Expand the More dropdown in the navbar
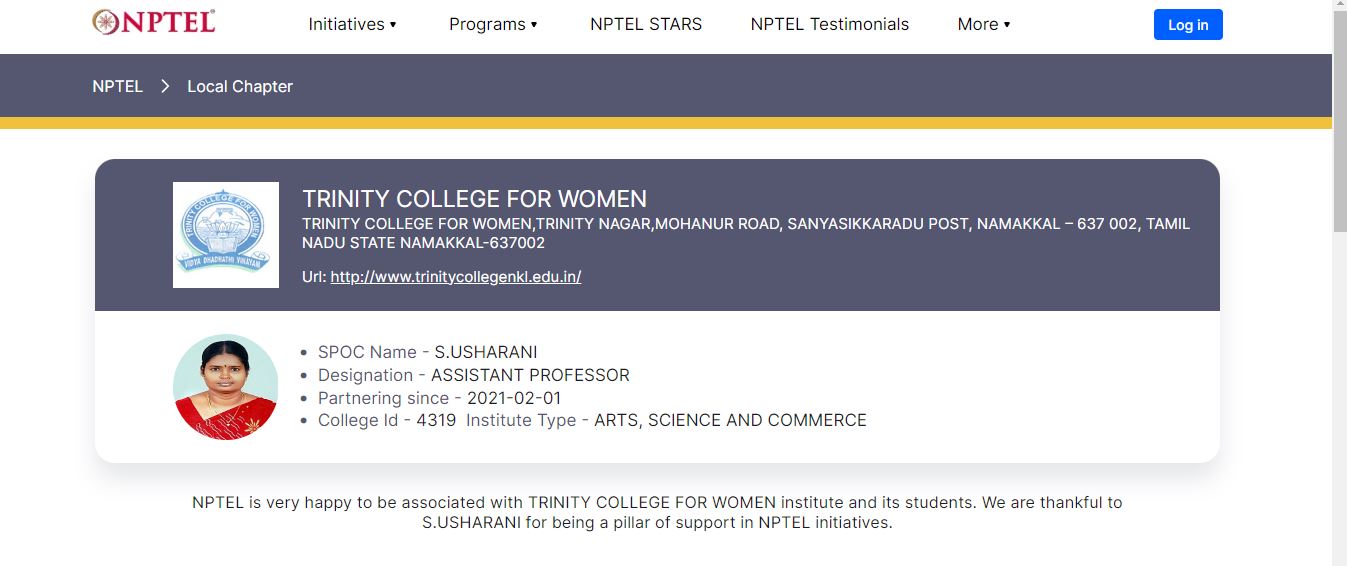Screen dimensions: 1347x566 [983, 24]
